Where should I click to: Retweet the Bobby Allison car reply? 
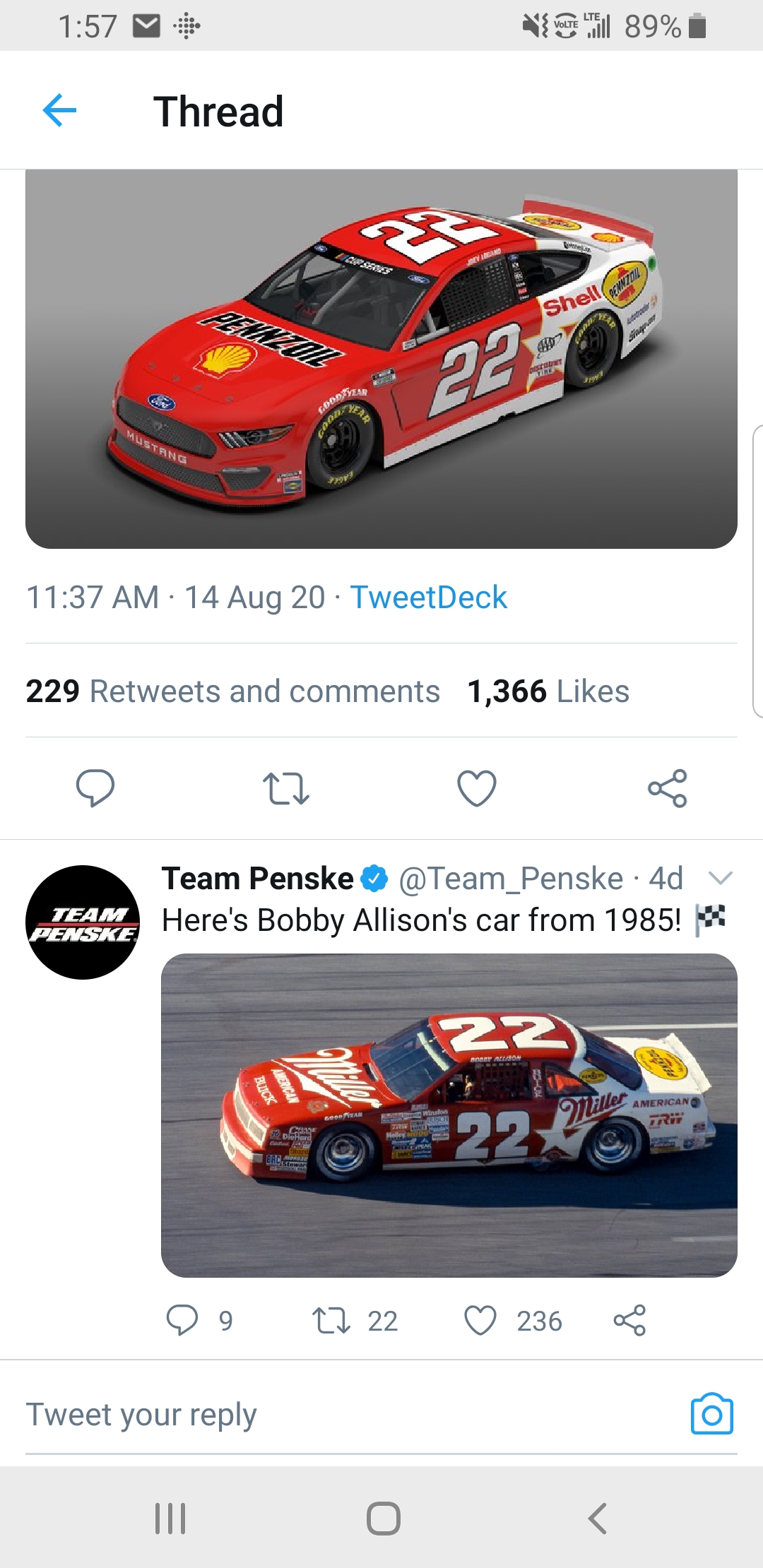tap(331, 1320)
